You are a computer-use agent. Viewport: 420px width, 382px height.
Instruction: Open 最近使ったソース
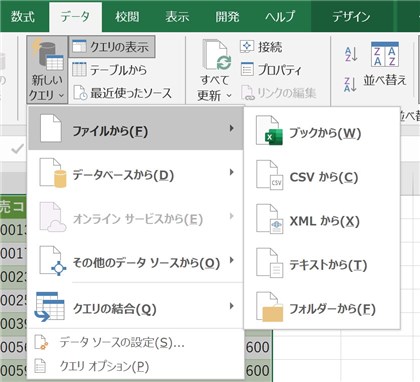(131, 93)
